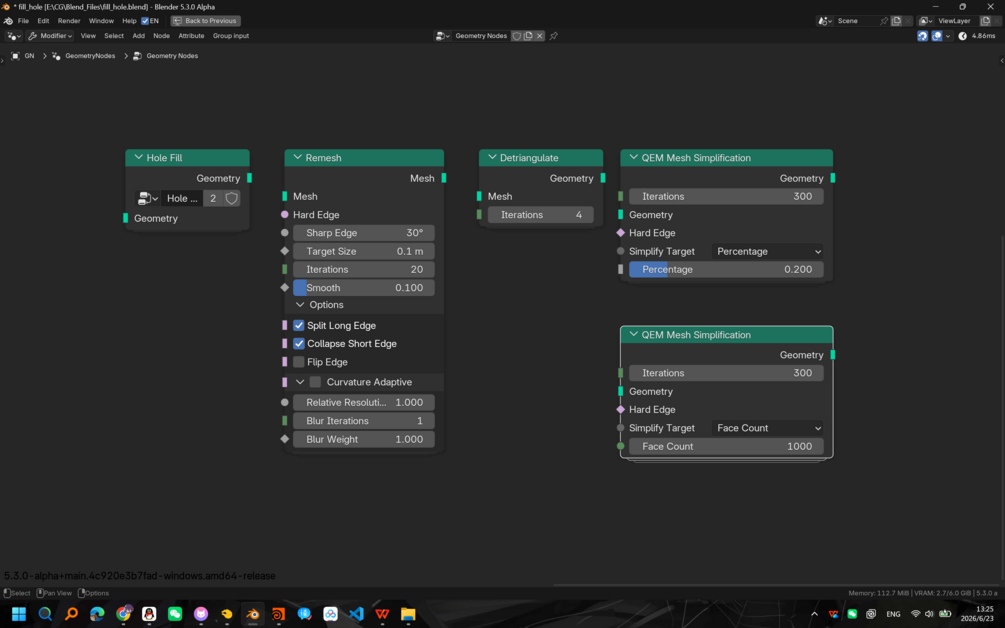This screenshot has height=628, width=1005.
Task: Open the Attribute menu
Action: pos(191,36)
